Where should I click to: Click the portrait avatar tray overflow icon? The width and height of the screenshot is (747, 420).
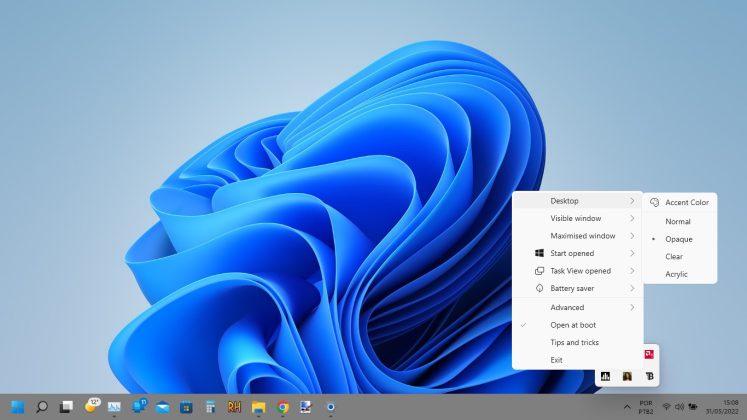pos(627,377)
